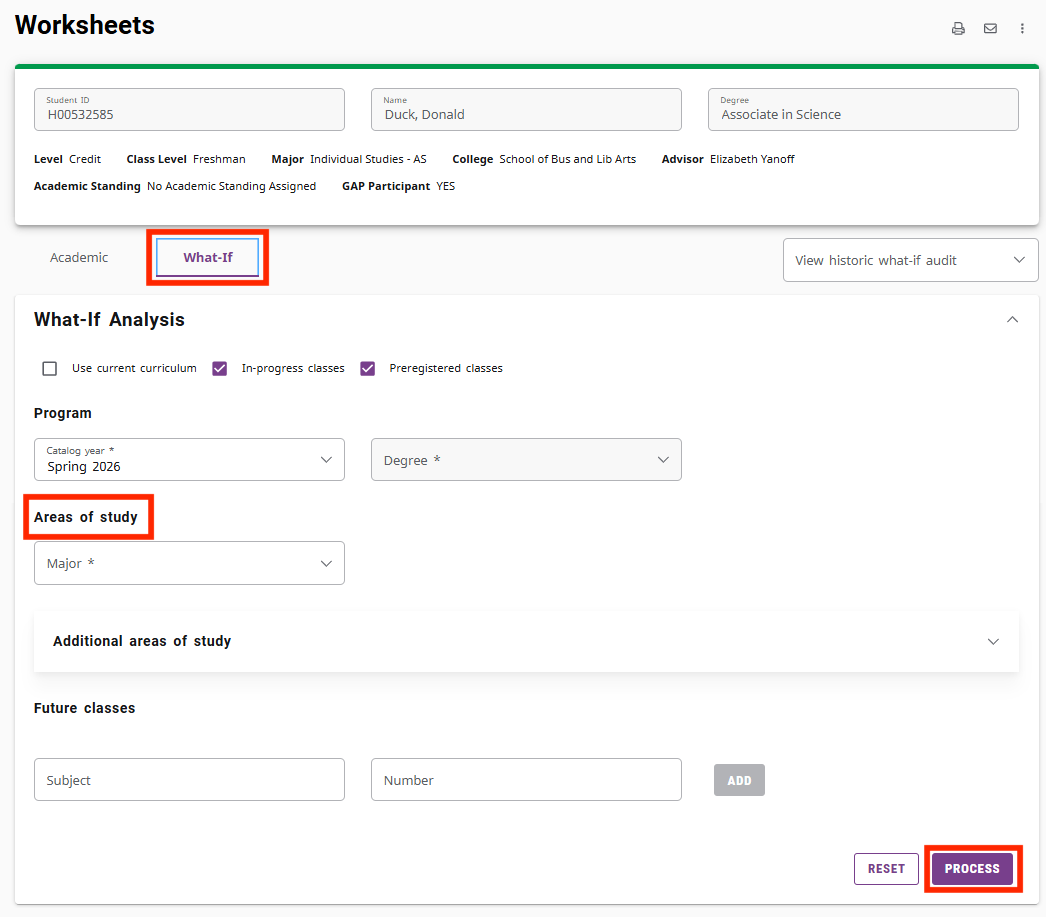This screenshot has height=917, width=1046.
Task: Open View historic what-if audit dropdown
Action: tap(910, 260)
